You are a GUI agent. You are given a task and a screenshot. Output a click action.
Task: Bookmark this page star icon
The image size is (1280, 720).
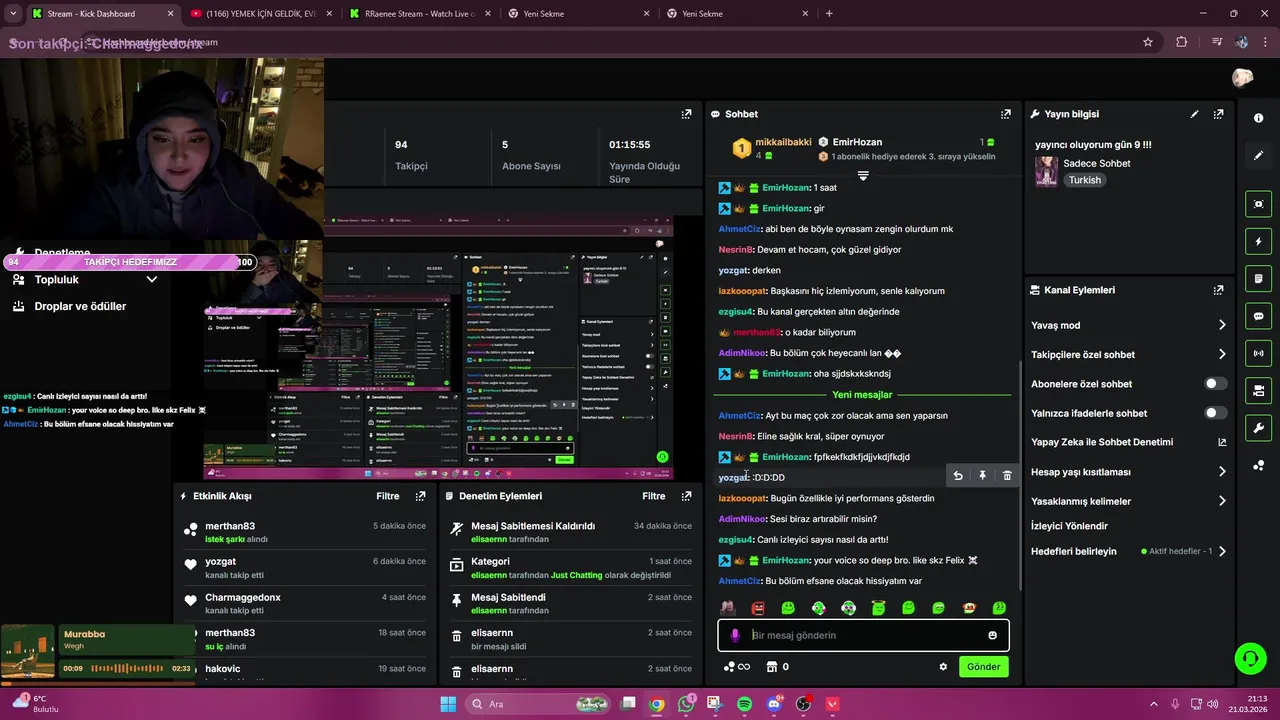1148,42
